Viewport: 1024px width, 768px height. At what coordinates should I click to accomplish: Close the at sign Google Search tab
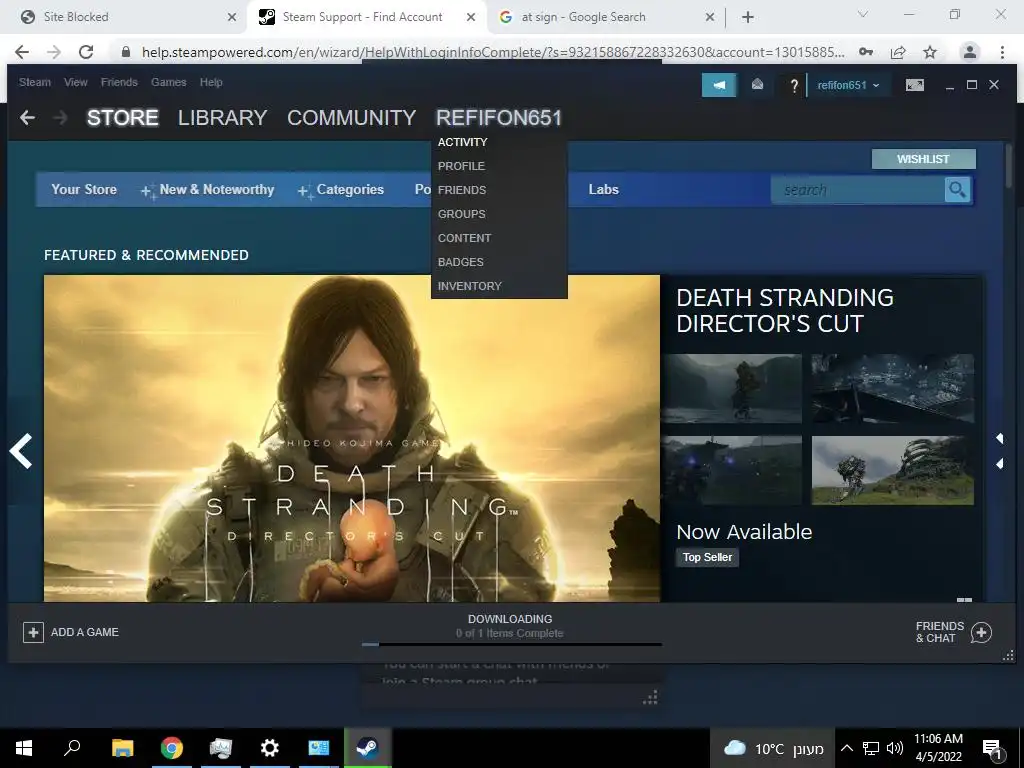(710, 17)
